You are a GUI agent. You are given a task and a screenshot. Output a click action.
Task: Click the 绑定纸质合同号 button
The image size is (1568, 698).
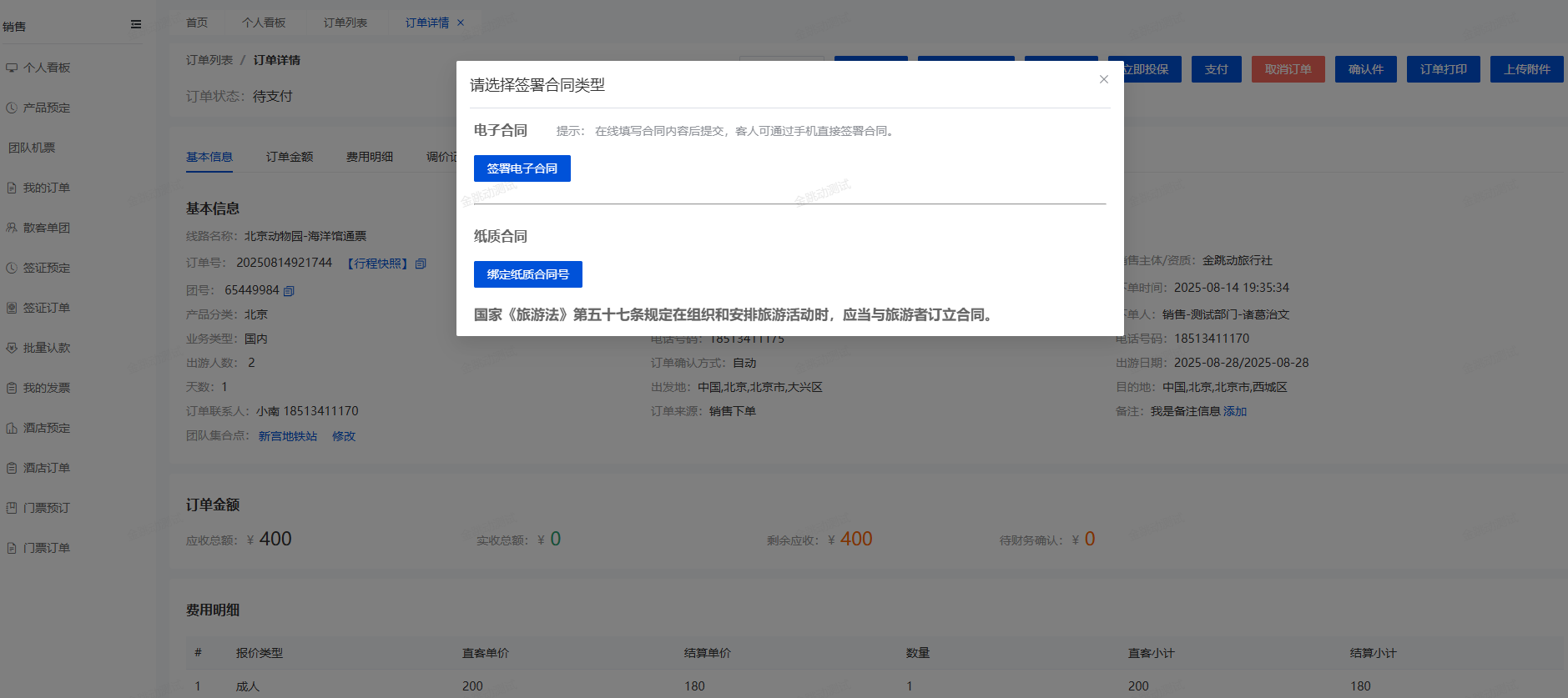527,274
